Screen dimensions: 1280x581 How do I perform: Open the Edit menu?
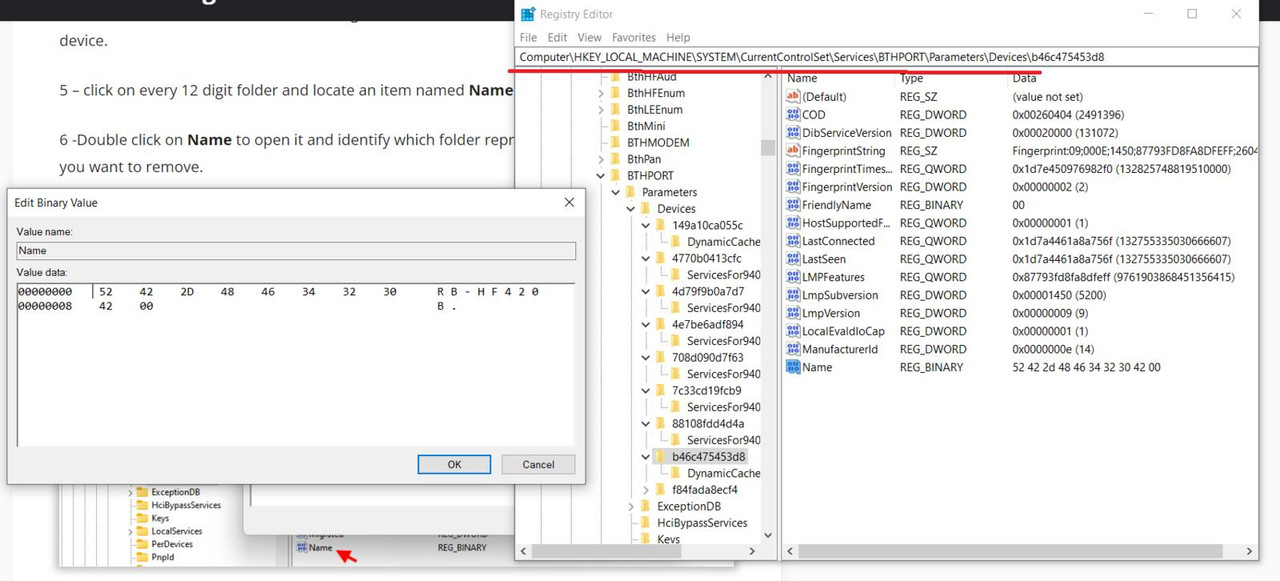point(557,37)
